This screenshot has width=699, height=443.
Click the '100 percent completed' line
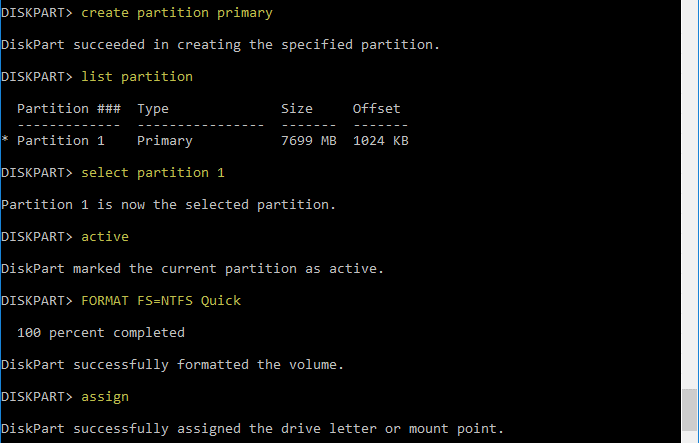point(101,333)
